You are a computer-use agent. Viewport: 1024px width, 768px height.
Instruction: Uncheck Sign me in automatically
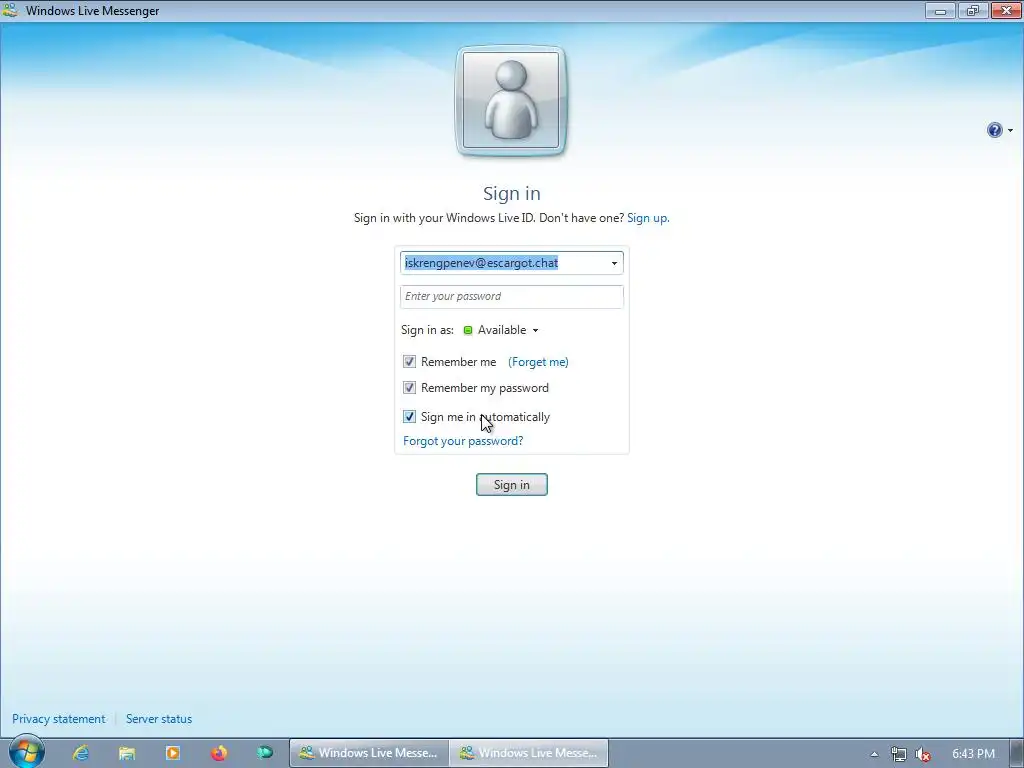pos(409,417)
